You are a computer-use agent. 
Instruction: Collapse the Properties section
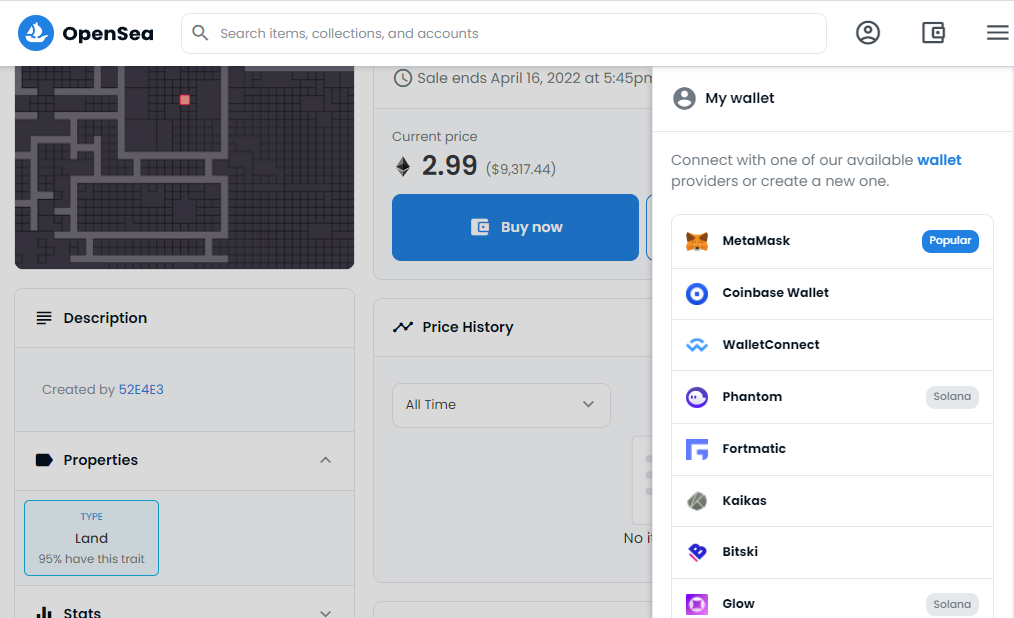325,460
